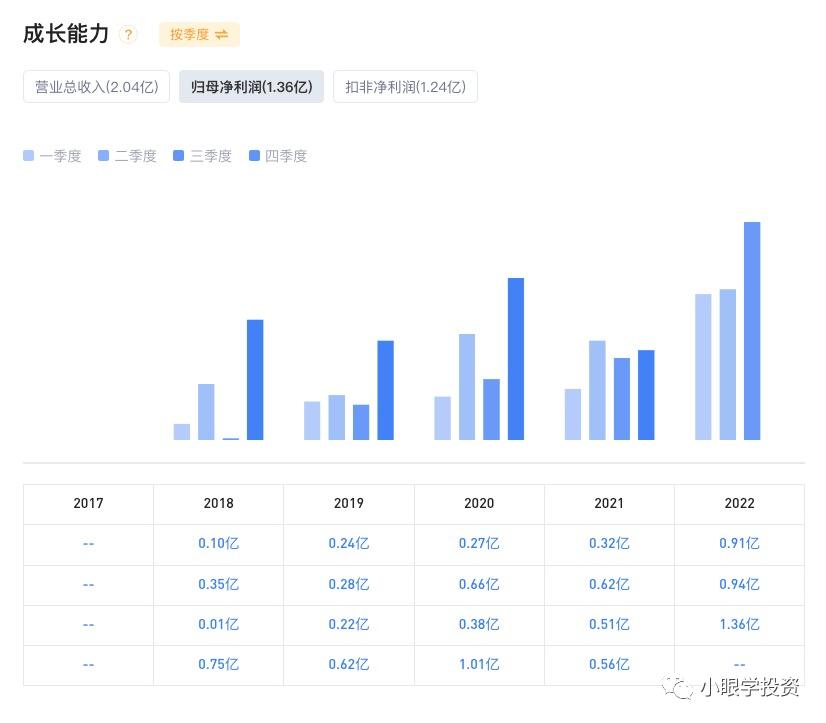Click the tallest bar in the 2022 group
This screenshot has width=826, height=723.
[x=752, y=330]
